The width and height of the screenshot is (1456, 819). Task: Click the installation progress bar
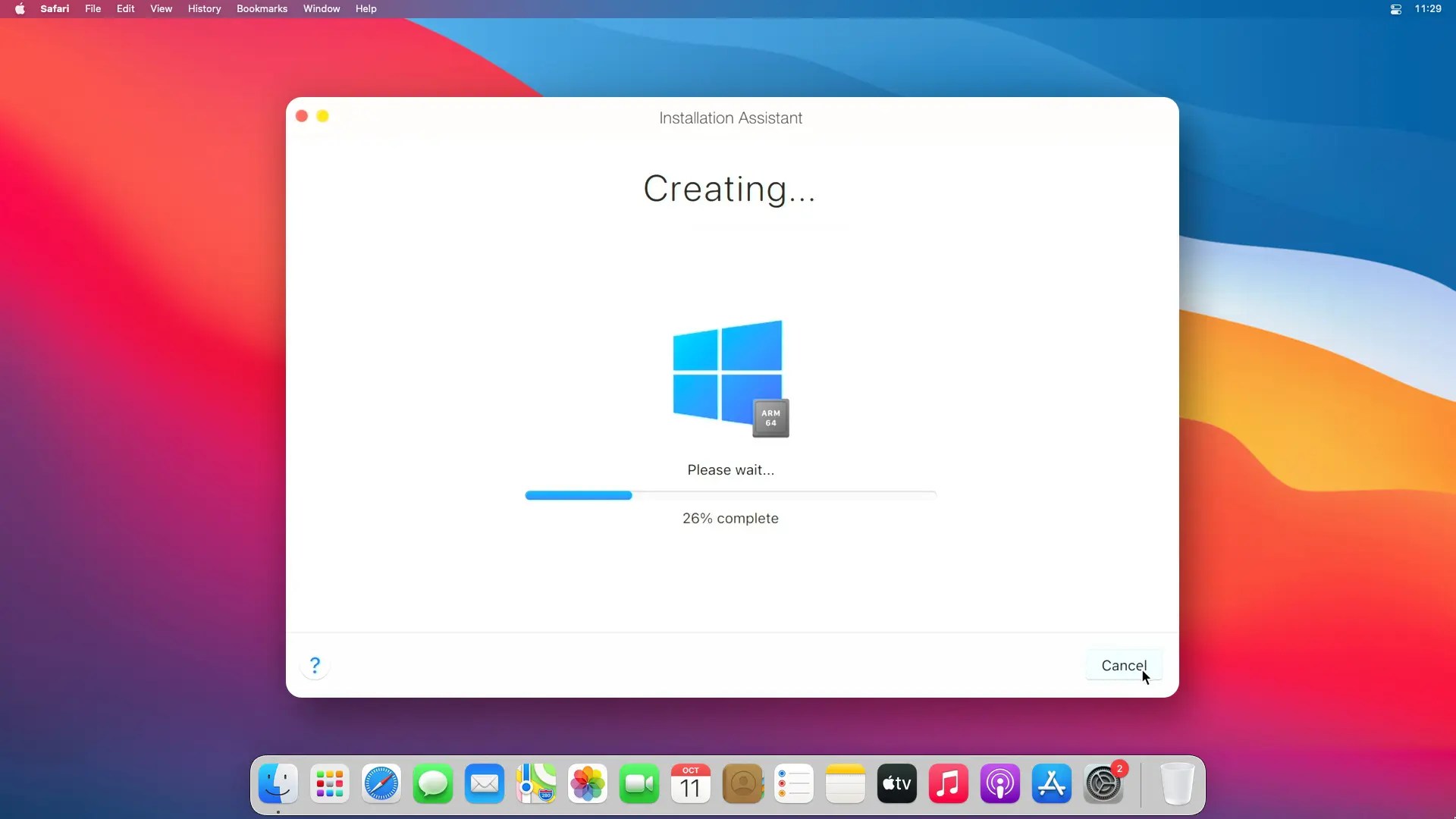pos(730,495)
